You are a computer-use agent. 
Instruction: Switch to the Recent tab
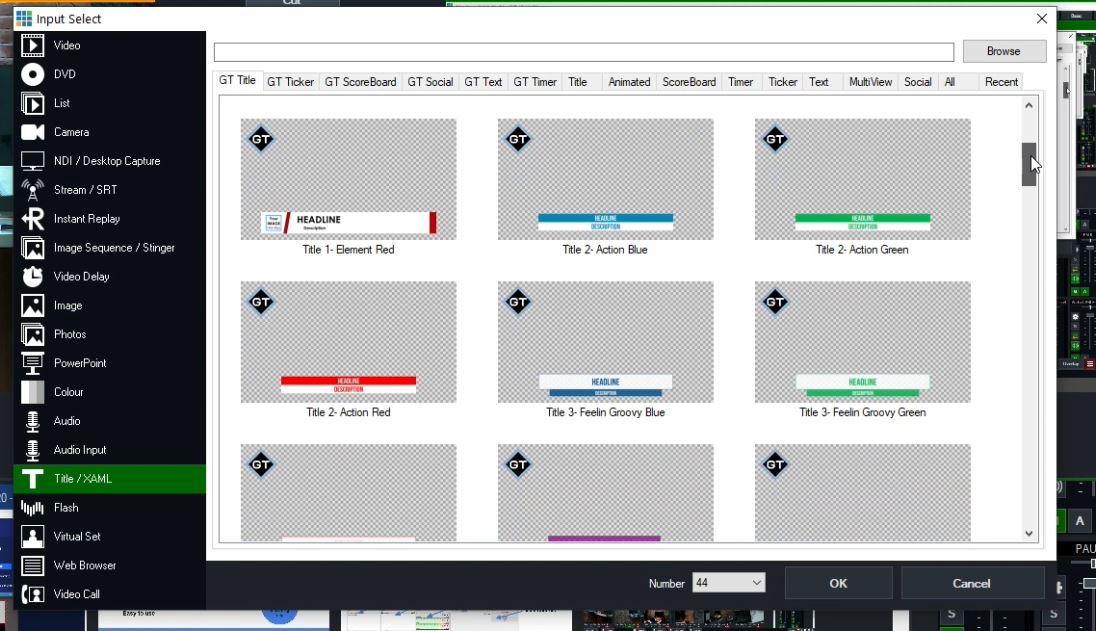click(x=1001, y=82)
